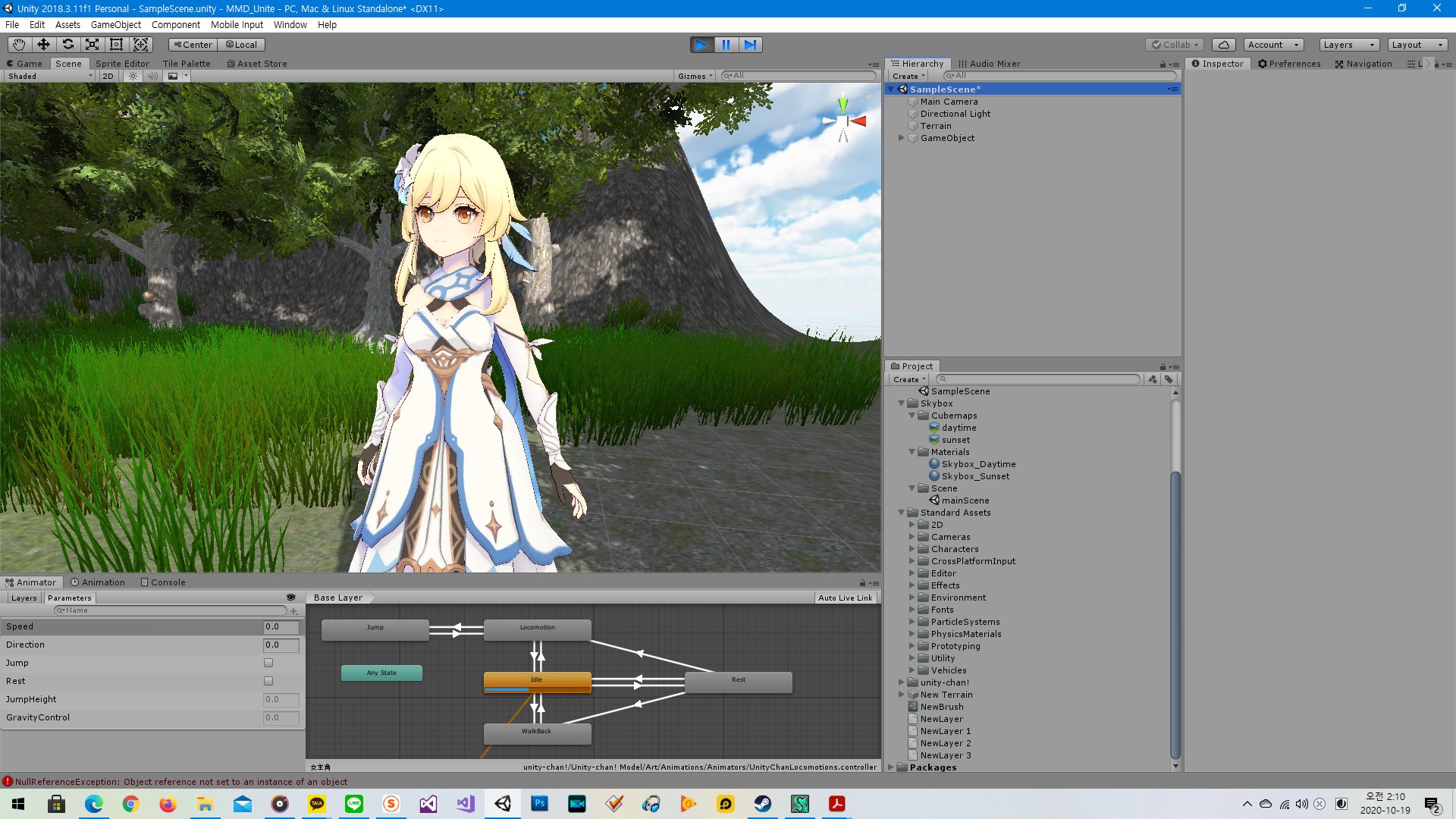
Task: Select the Rotate tool
Action: coord(67,45)
